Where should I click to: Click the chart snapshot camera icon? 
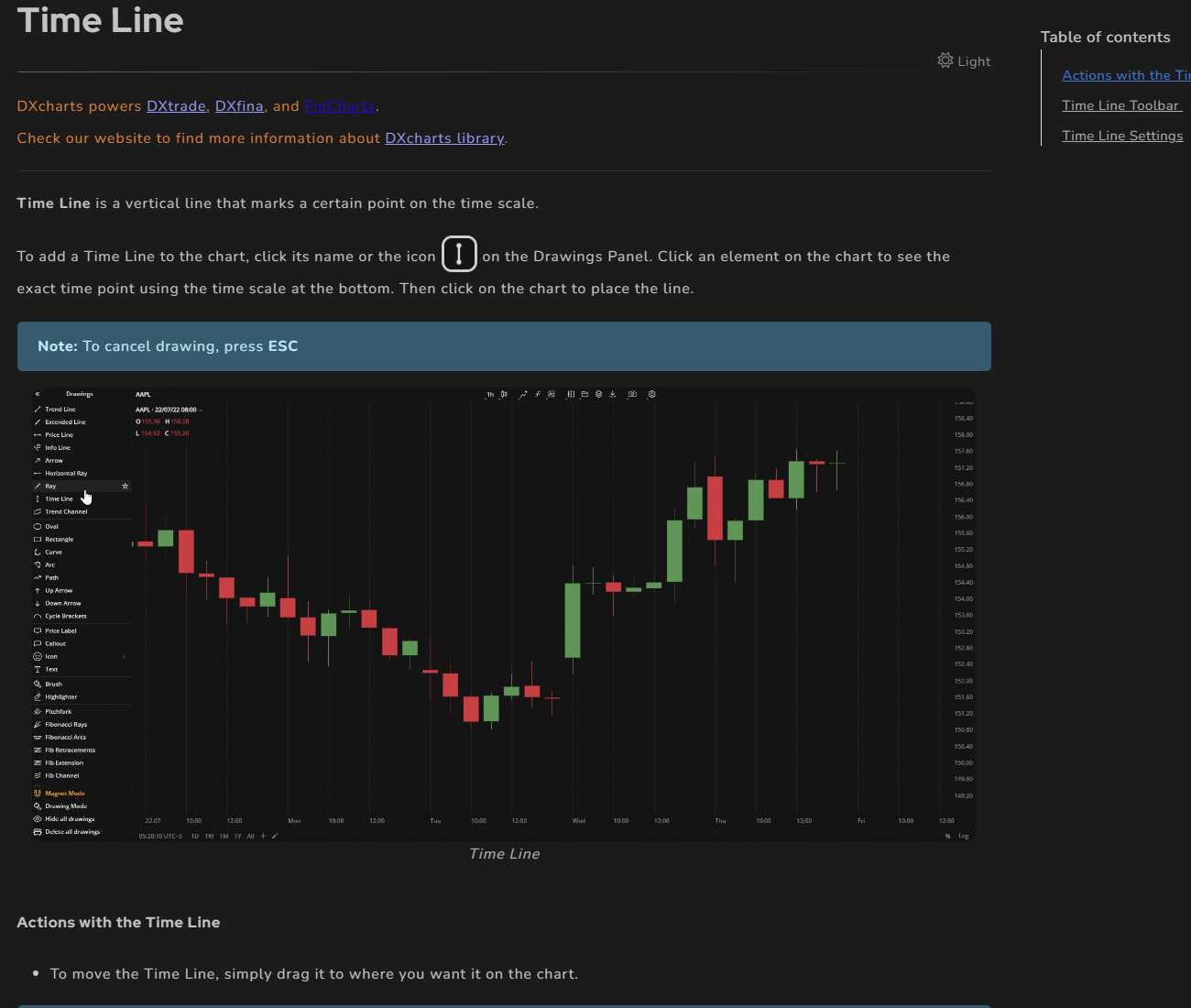tap(632, 395)
